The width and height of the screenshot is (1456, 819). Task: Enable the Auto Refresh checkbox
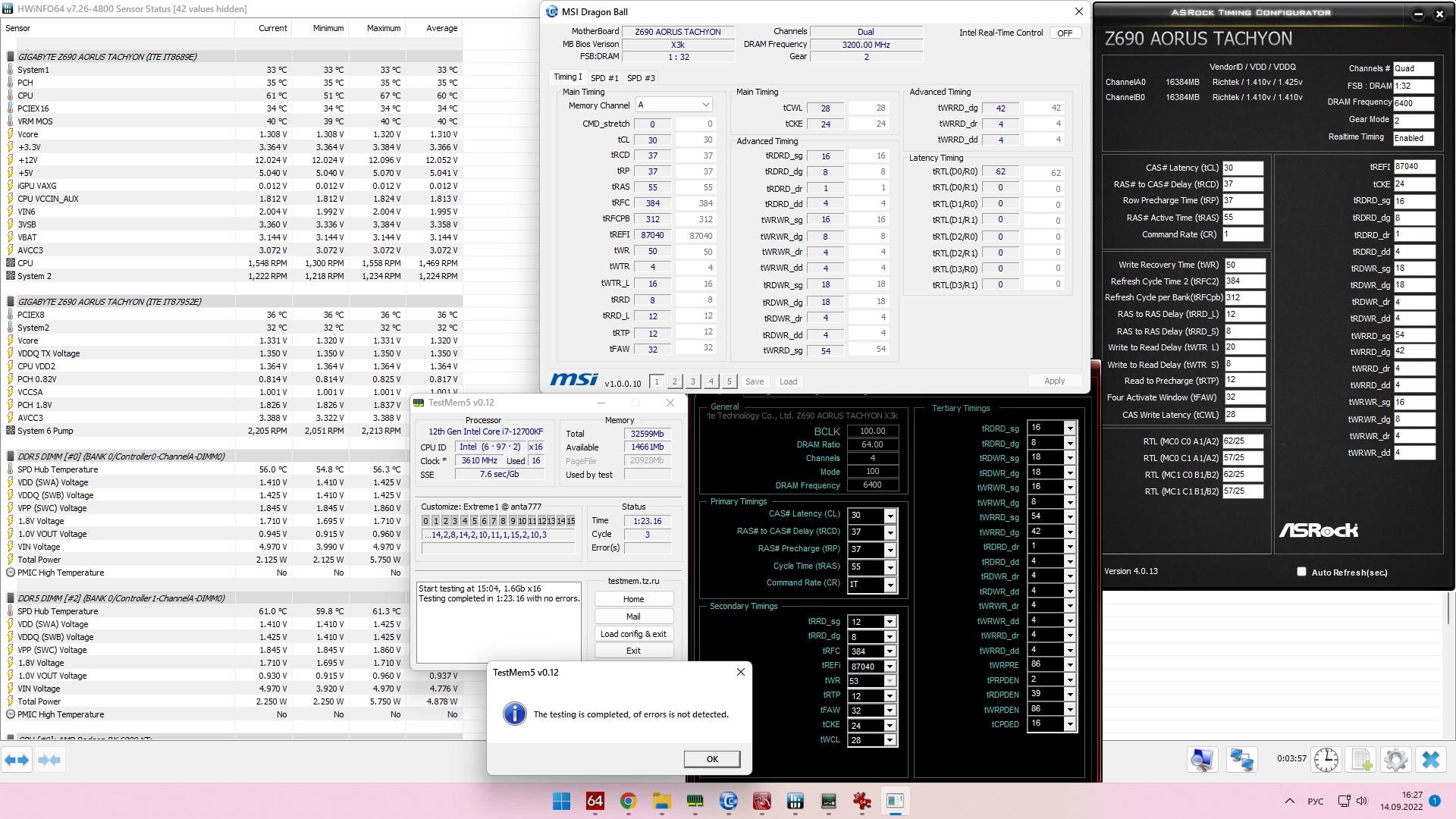click(x=1301, y=572)
